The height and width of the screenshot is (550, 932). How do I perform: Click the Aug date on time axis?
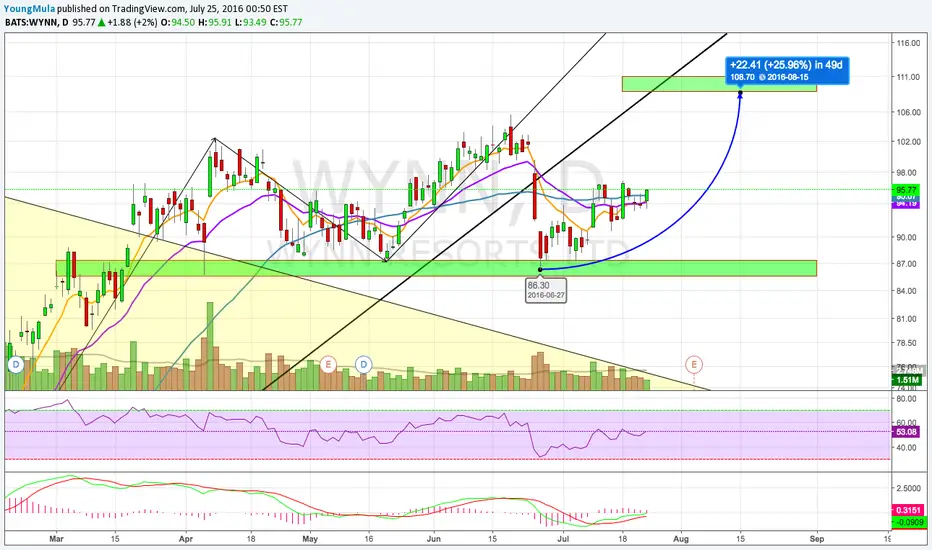point(681,539)
